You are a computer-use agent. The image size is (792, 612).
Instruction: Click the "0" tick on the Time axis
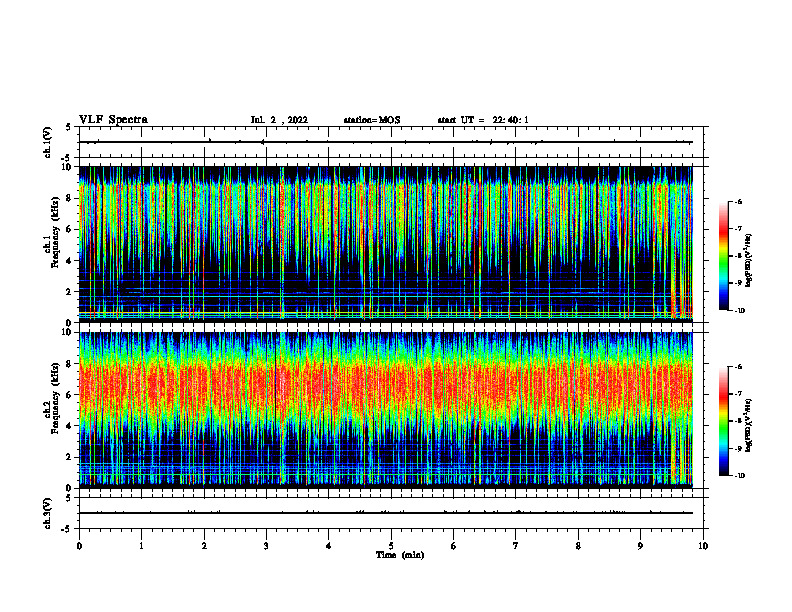[x=79, y=546]
